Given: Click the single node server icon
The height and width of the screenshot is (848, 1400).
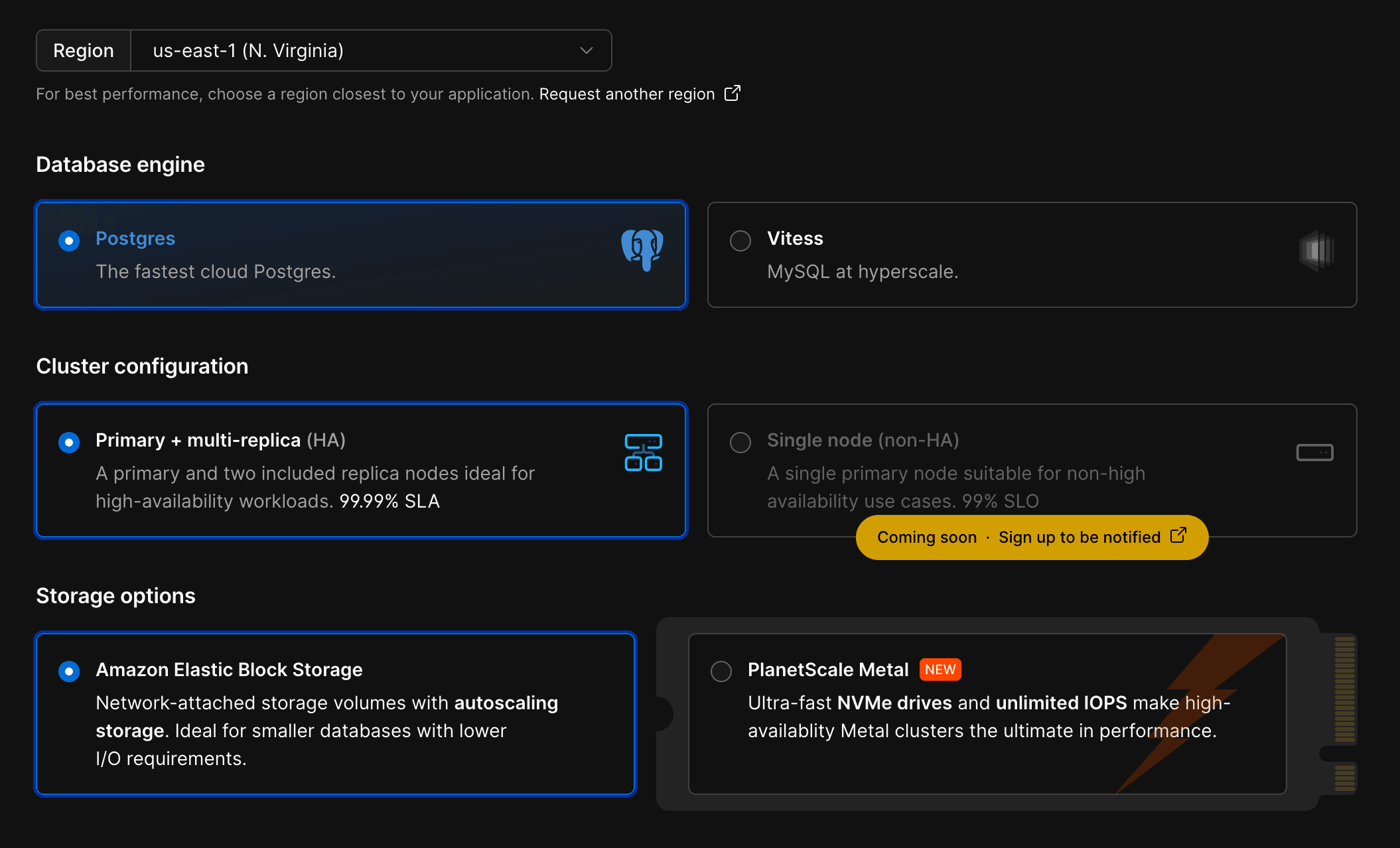Looking at the screenshot, I should pyautogui.click(x=1315, y=453).
